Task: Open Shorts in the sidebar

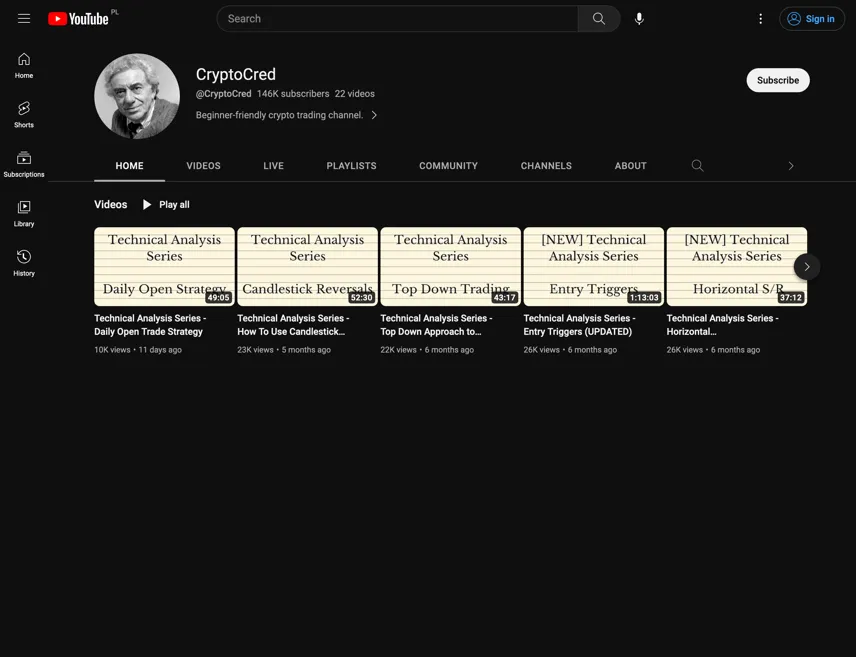Action: point(24,115)
